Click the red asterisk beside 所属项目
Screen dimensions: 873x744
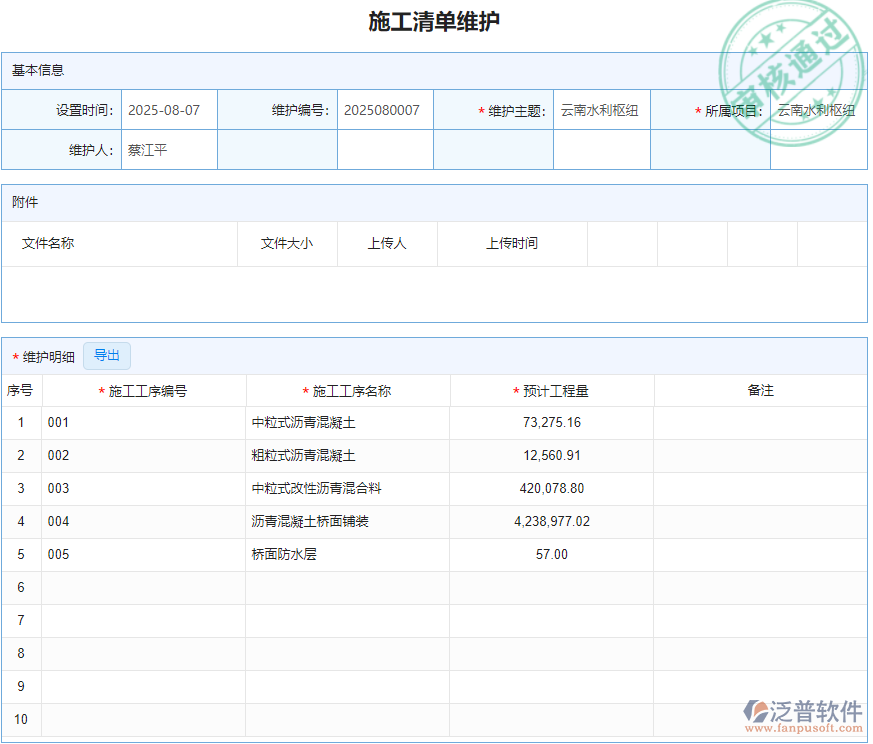pyautogui.click(x=696, y=110)
